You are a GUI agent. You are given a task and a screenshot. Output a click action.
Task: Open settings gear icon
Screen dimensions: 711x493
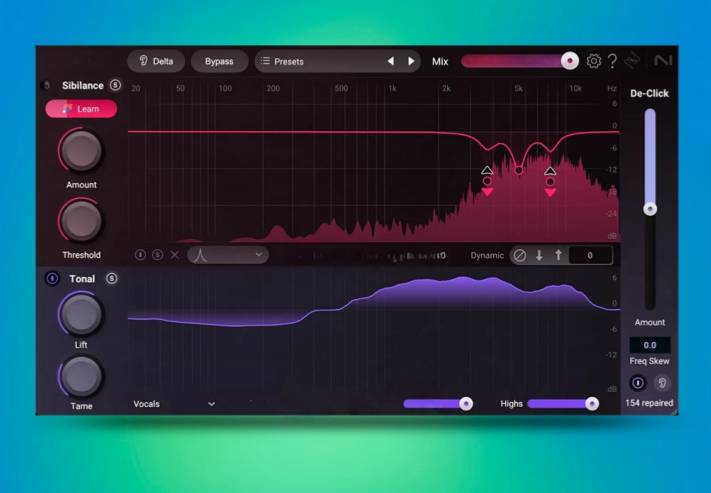coord(594,61)
